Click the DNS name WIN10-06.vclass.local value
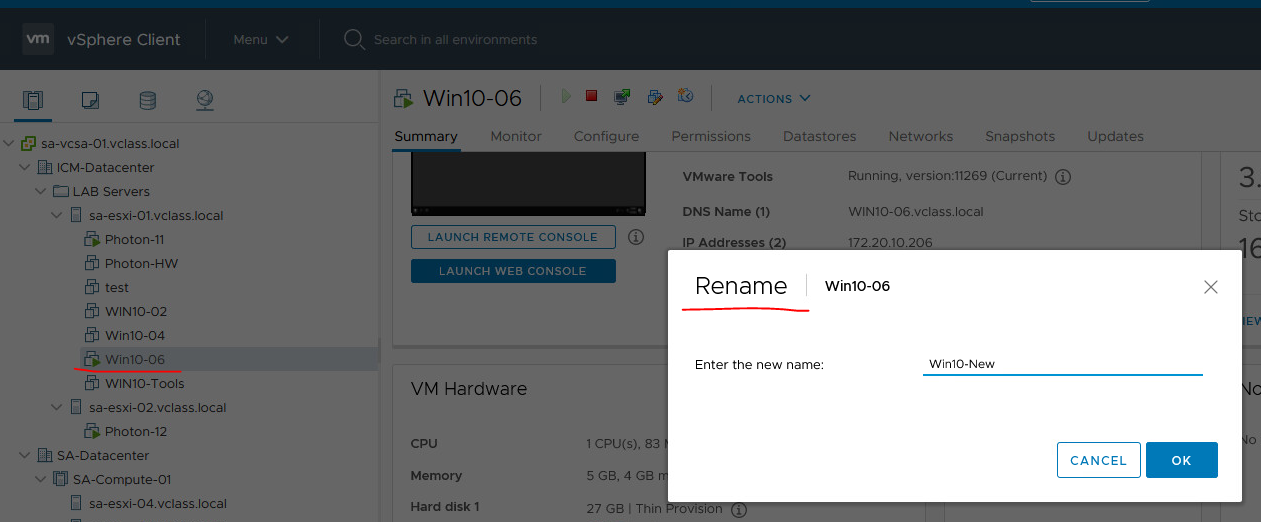 (x=916, y=211)
